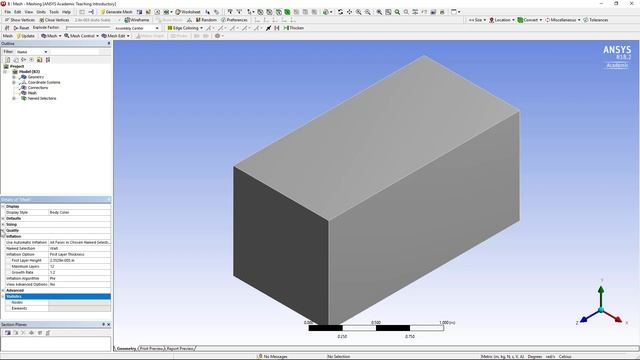Open the Tools menu

coord(54,12)
